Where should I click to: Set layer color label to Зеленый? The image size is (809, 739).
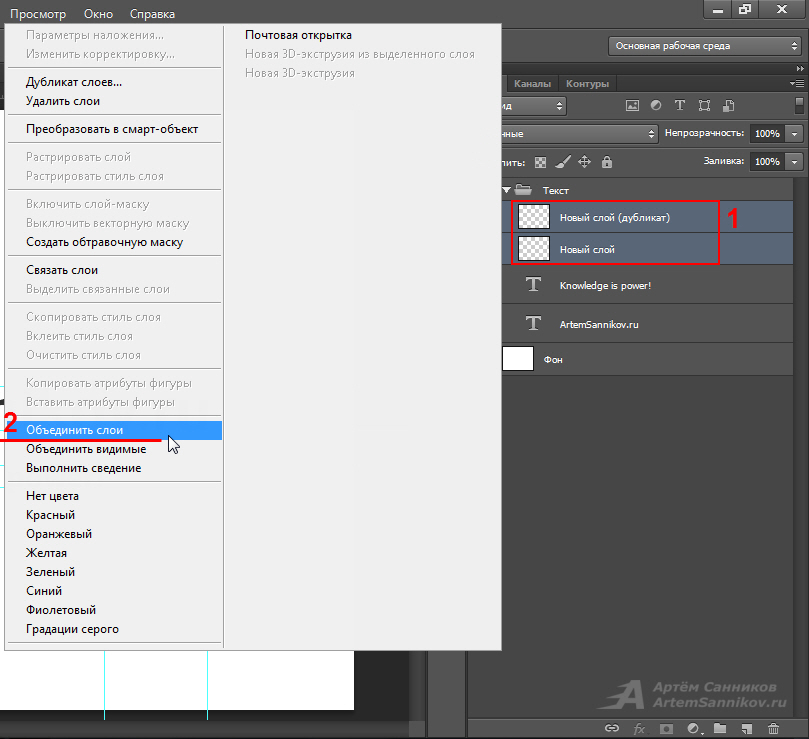pyautogui.click(x=114, y=572)
